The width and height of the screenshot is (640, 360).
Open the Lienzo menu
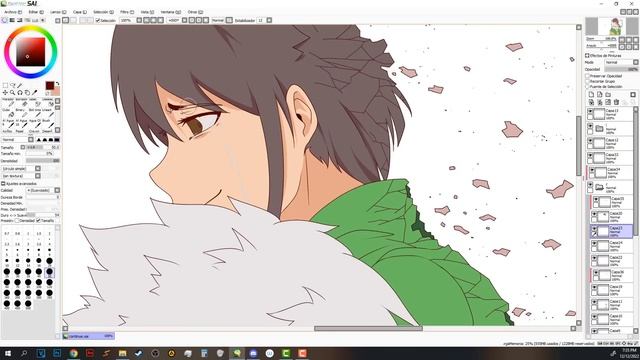pos(58,12)
